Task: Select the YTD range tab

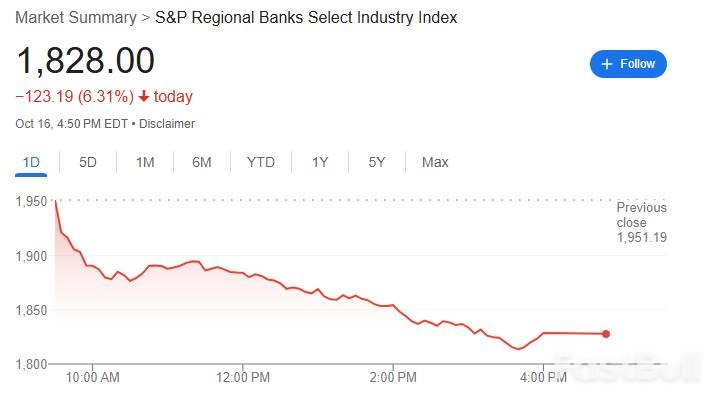Action: pyautogui.click(x=261, y=162)
